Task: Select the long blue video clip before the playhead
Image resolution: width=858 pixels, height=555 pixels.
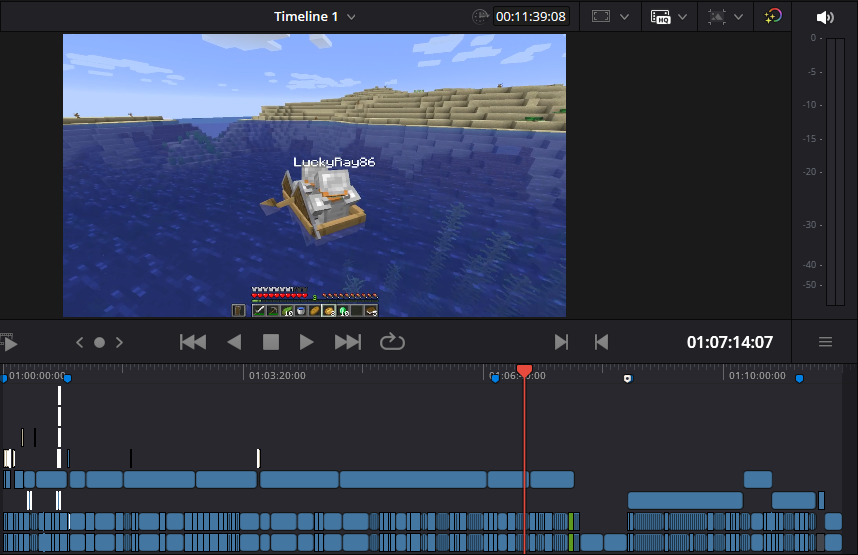Action: (x=413, y=479)
